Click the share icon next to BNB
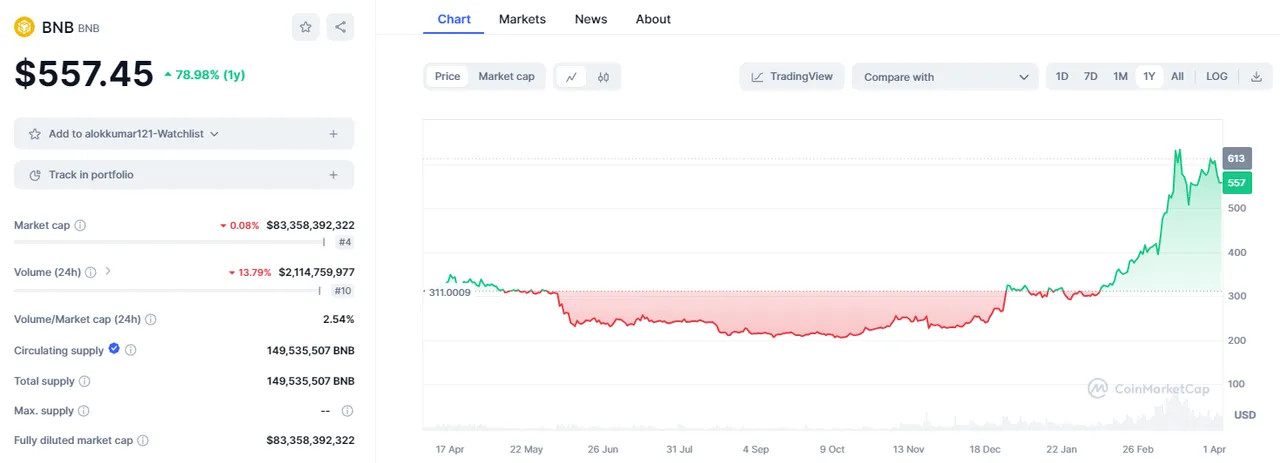The image size is (1280, 463). 340,27
